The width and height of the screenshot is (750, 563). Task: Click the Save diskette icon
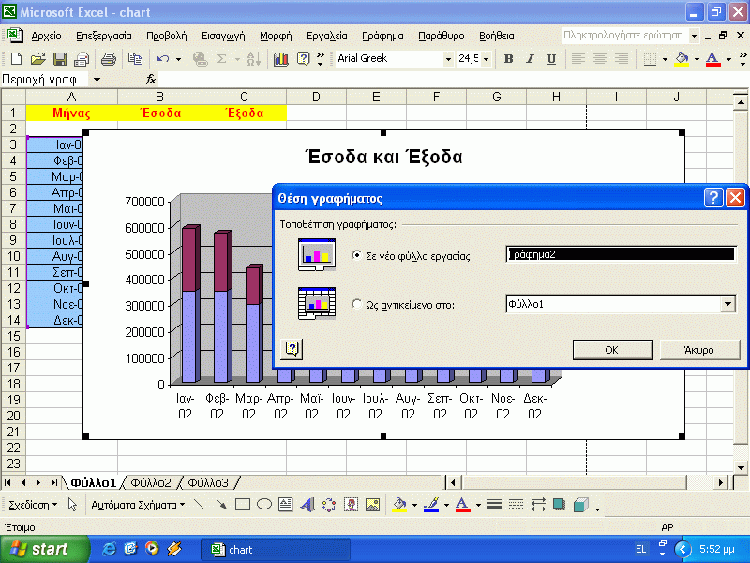coord(60,59)
